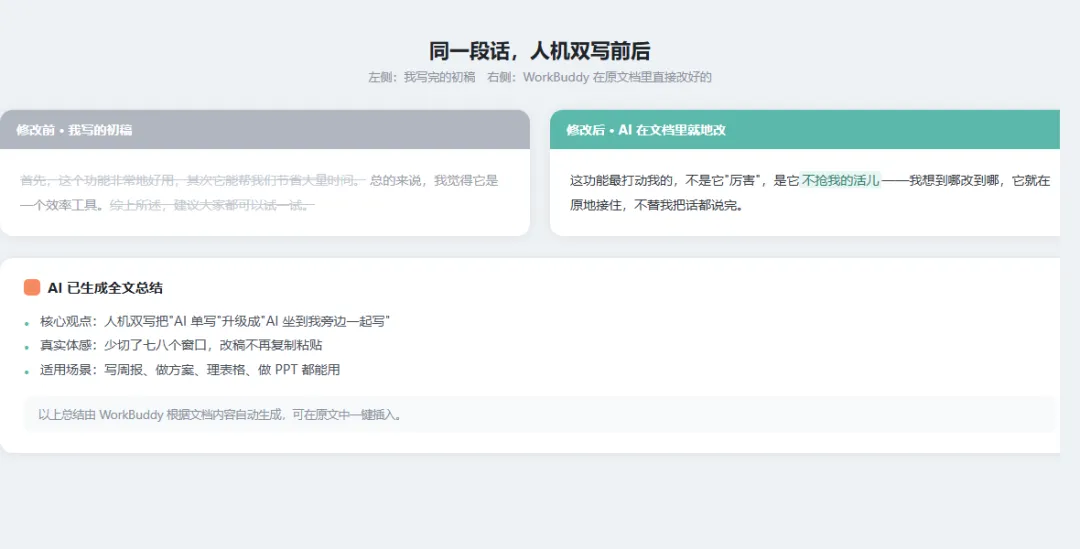The width and height of the screenshot is (1080, 549).
Task: Click the orange square icon beside AI 已生成全文总结
Action: point(32,287)
